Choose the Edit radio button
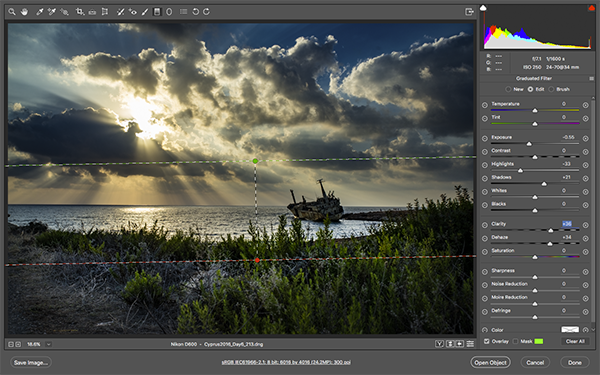The image size is (600, 375). click(x=530, y=89)
